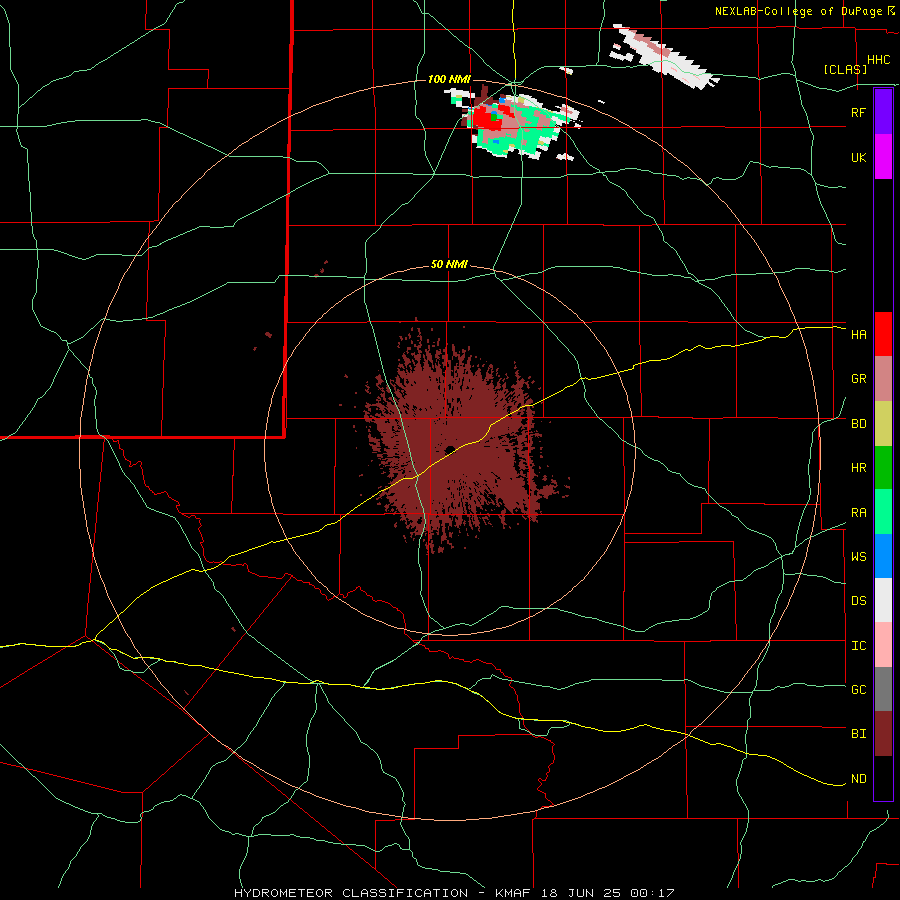Click the ND no data swatch

(883, 778)
